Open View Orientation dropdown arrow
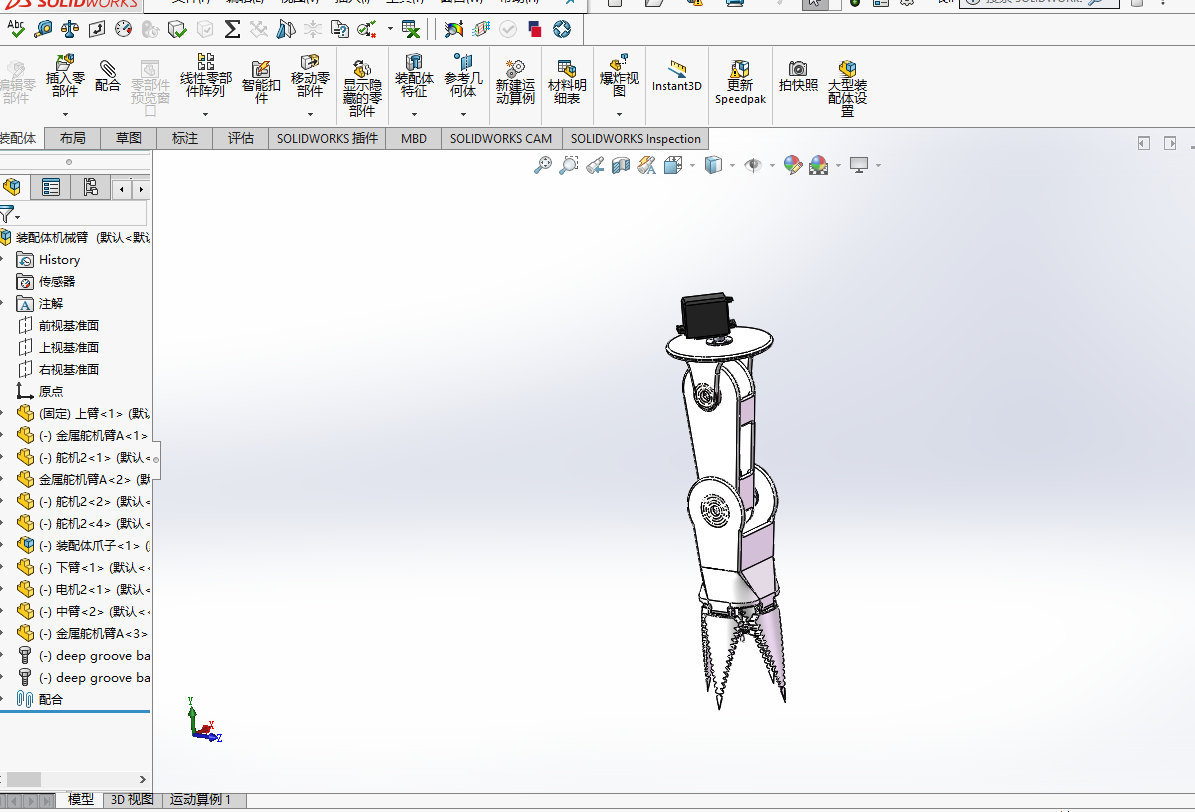 (692, 165)
